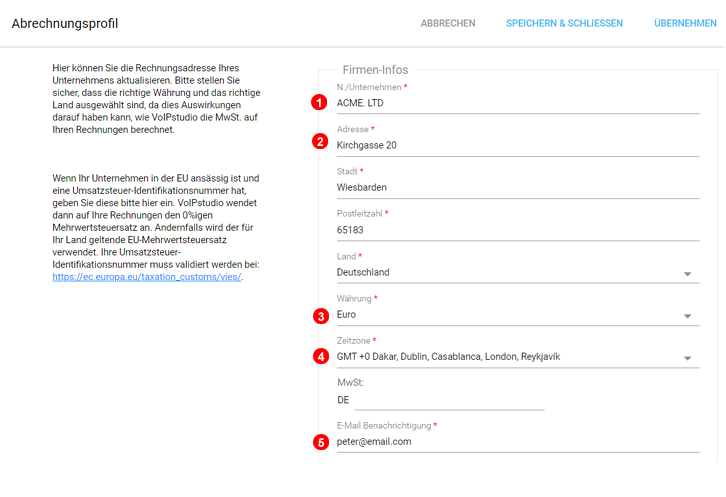This screenshot has width=726, height=497.
Task: Expand Land dropdown arrow
Action: [x=687, y=274]
